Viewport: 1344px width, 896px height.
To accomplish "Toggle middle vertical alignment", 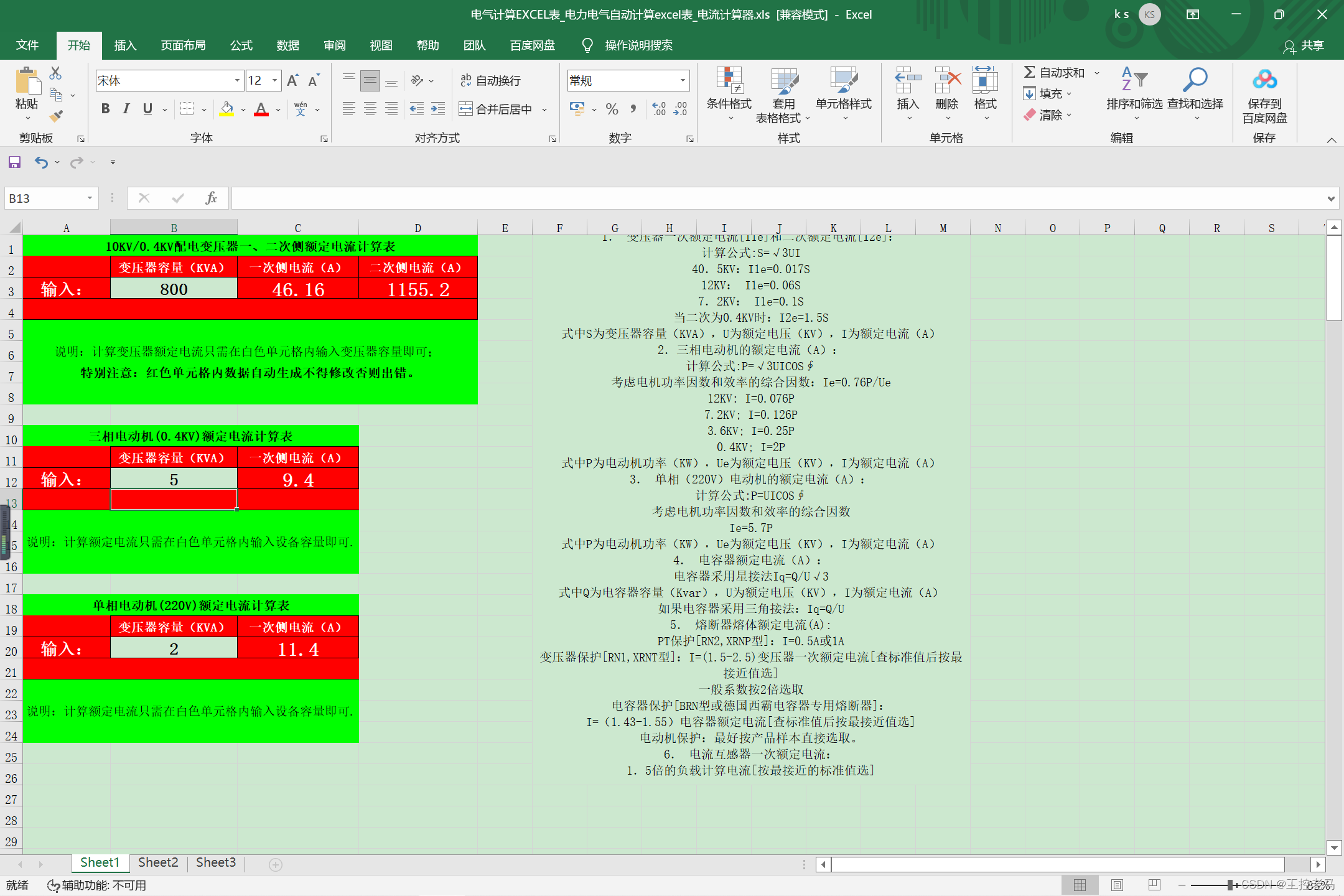I will tap(370, 80).
